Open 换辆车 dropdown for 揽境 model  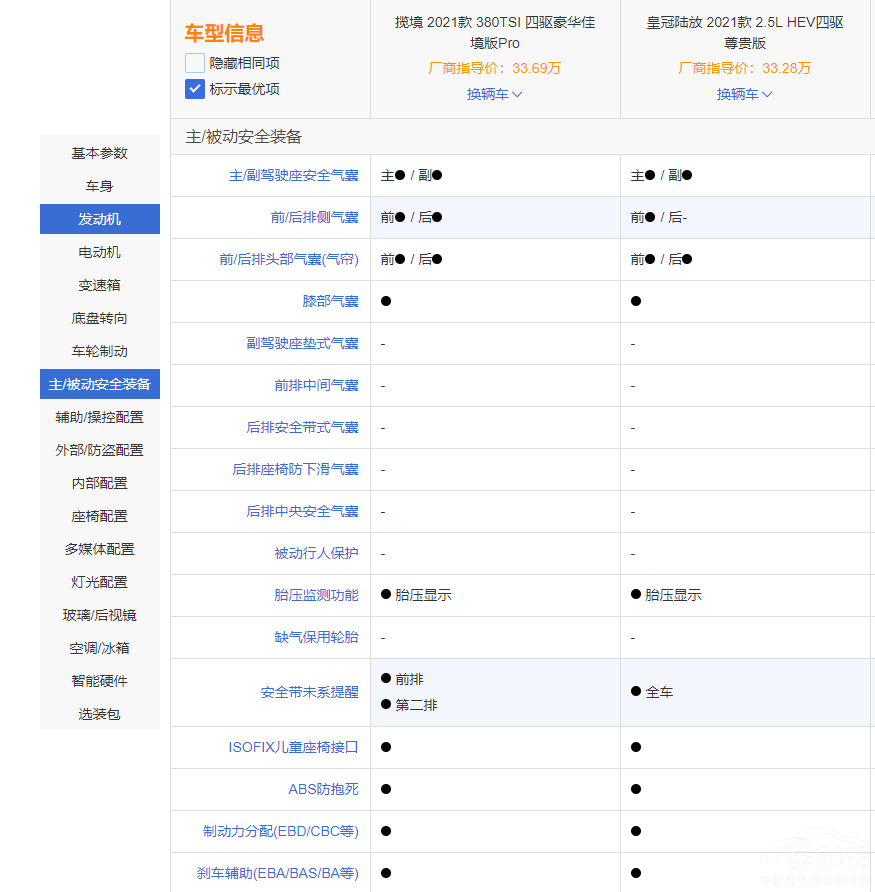click(494, 94)
